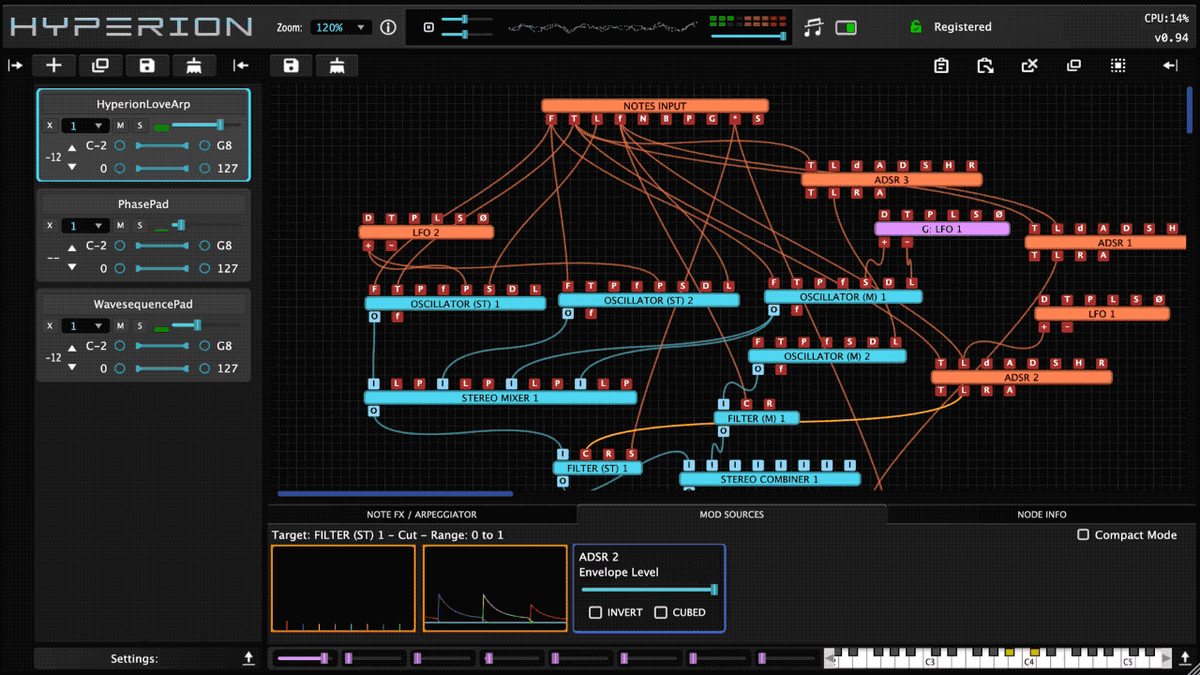Screen dimensions: 1200x675
Task: Select all nodes via the dotted square icon
Action: [x=1117, y=65]
